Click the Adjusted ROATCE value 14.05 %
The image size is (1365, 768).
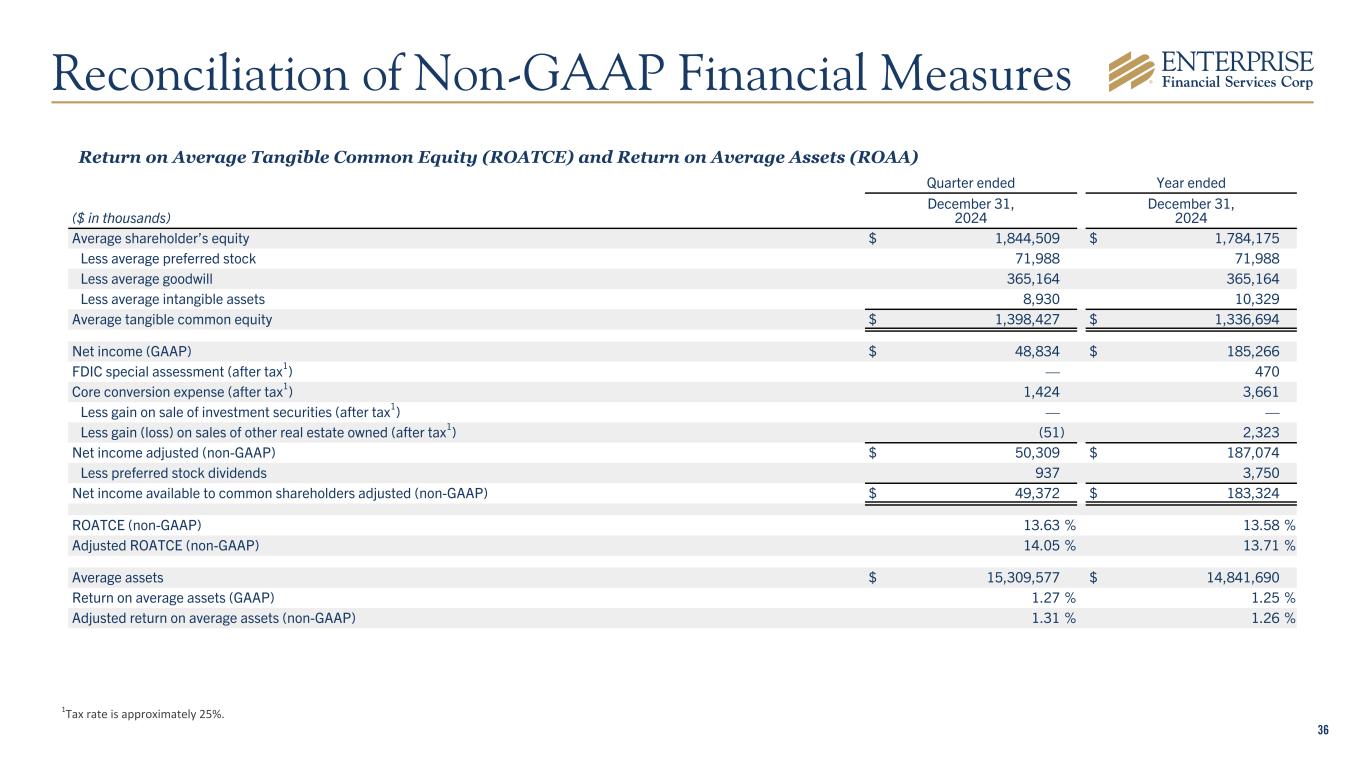[x=1043, y=545]
